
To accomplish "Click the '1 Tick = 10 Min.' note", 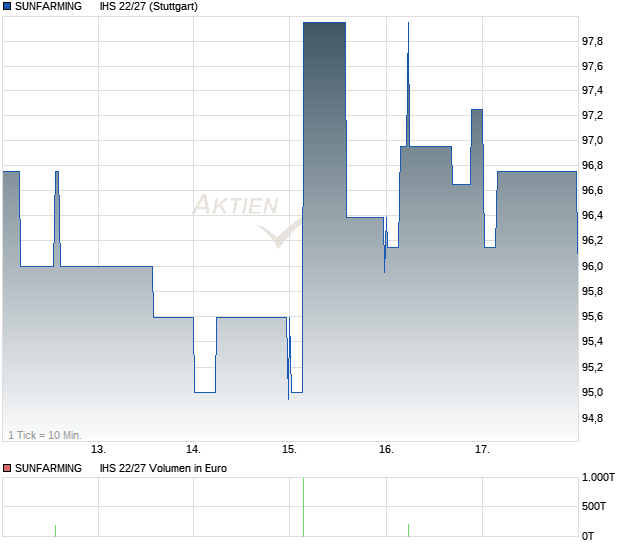I will (x=45, y=435).
